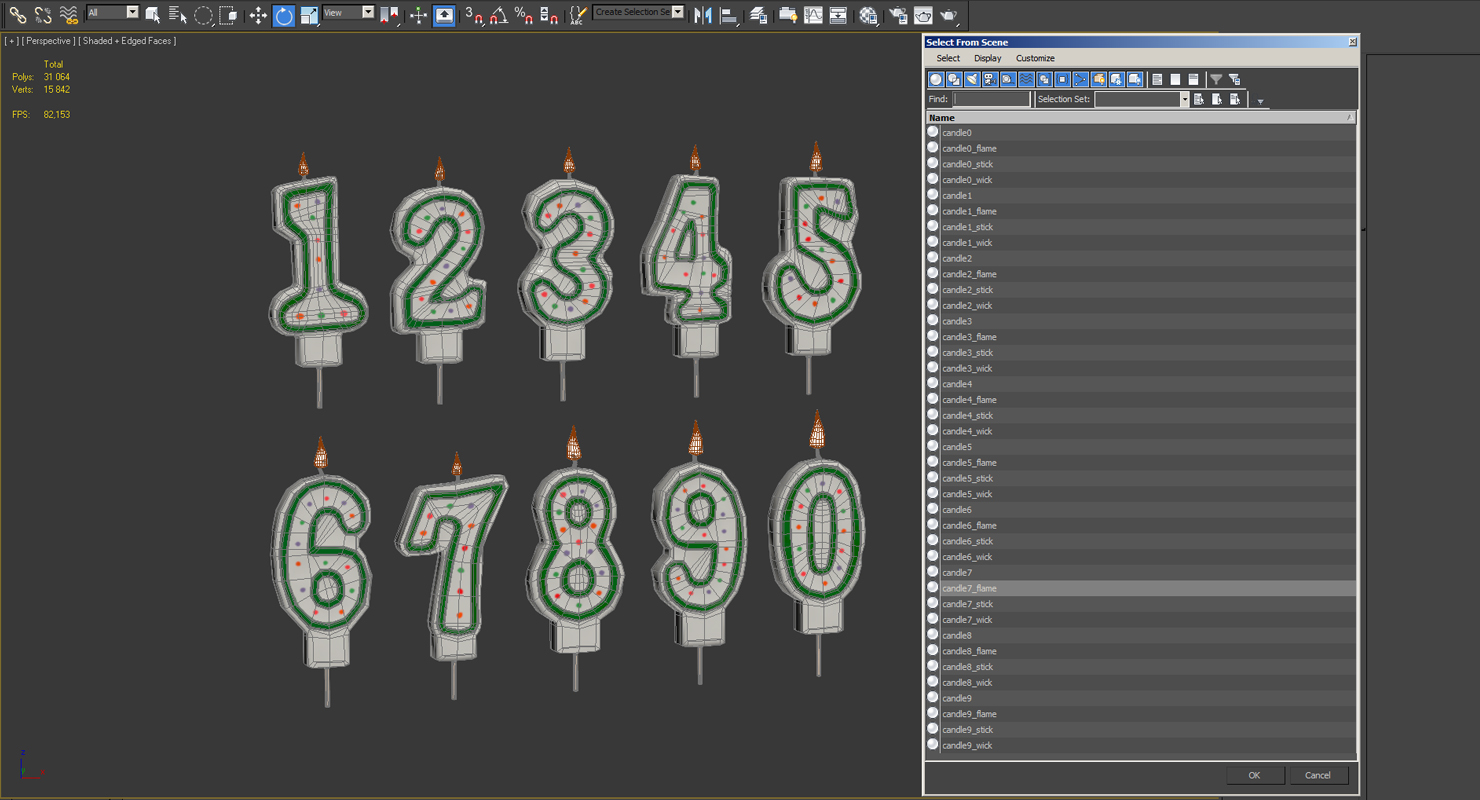Open the Render Setup dialog

click(x=898, y=14)
